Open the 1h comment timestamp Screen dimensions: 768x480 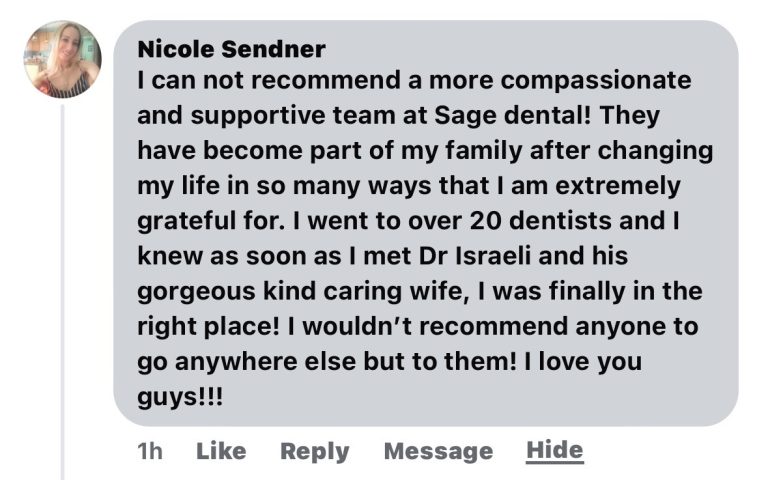(x=149, y=451)
